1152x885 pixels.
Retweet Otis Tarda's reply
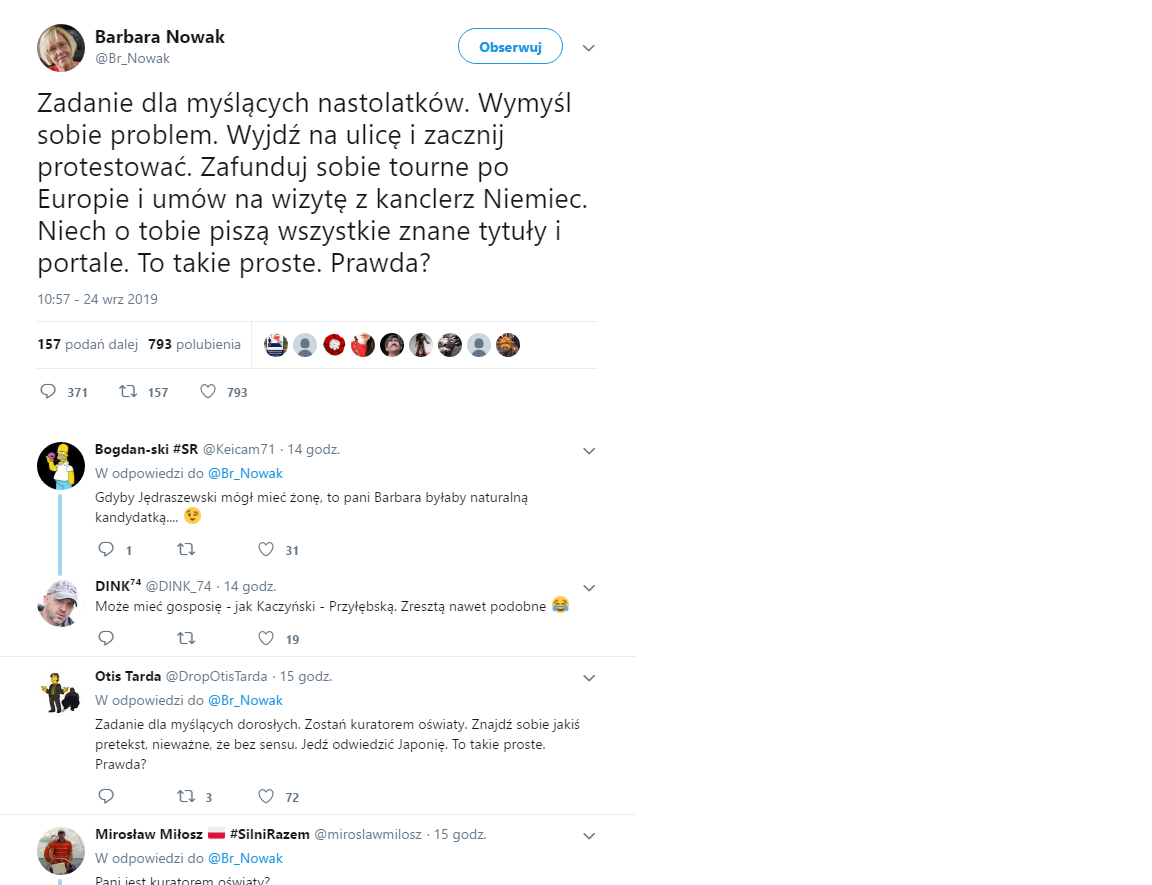click(x=185, y=797)
